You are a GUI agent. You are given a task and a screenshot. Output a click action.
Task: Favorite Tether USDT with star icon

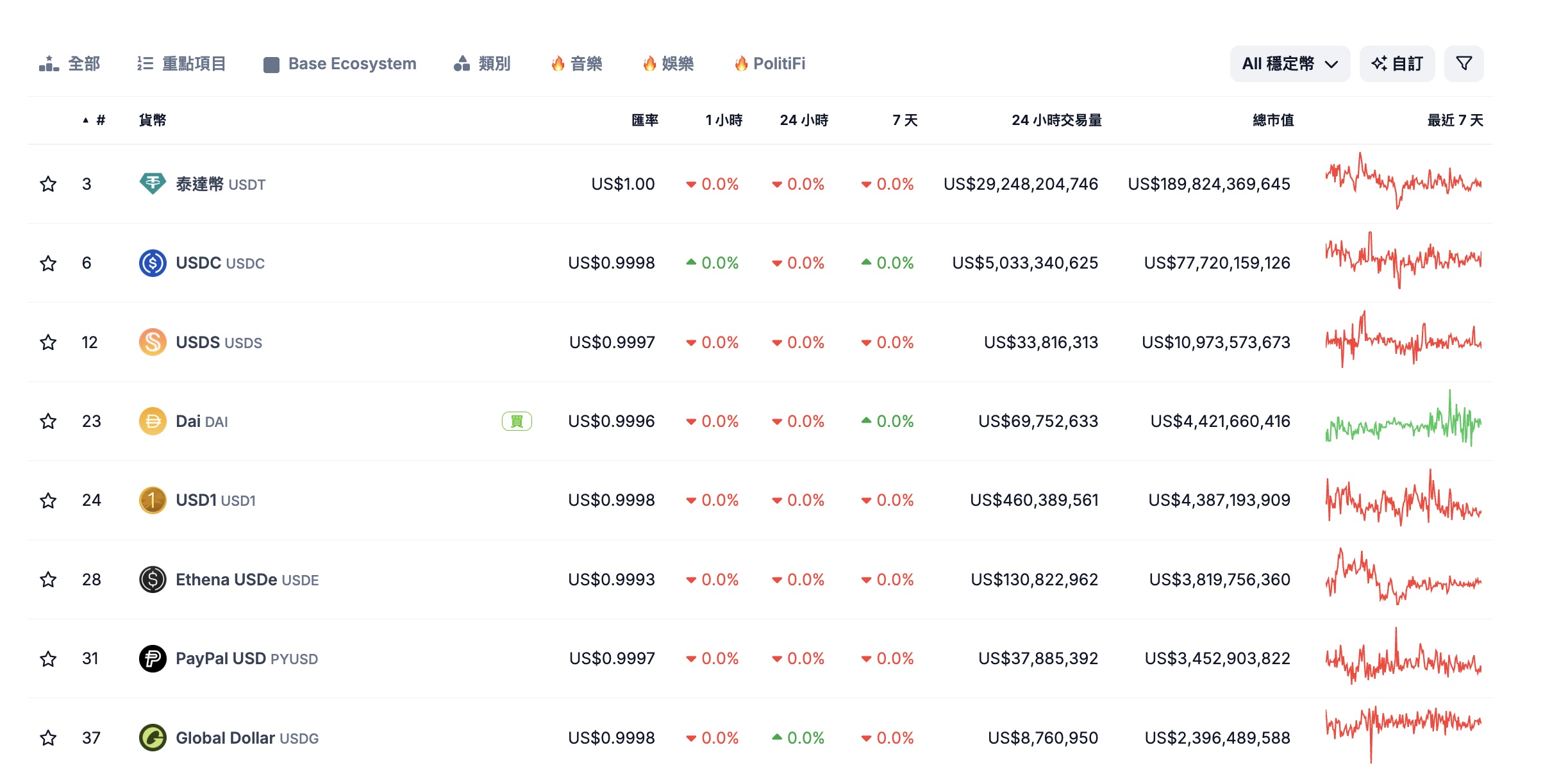(48, 184)
